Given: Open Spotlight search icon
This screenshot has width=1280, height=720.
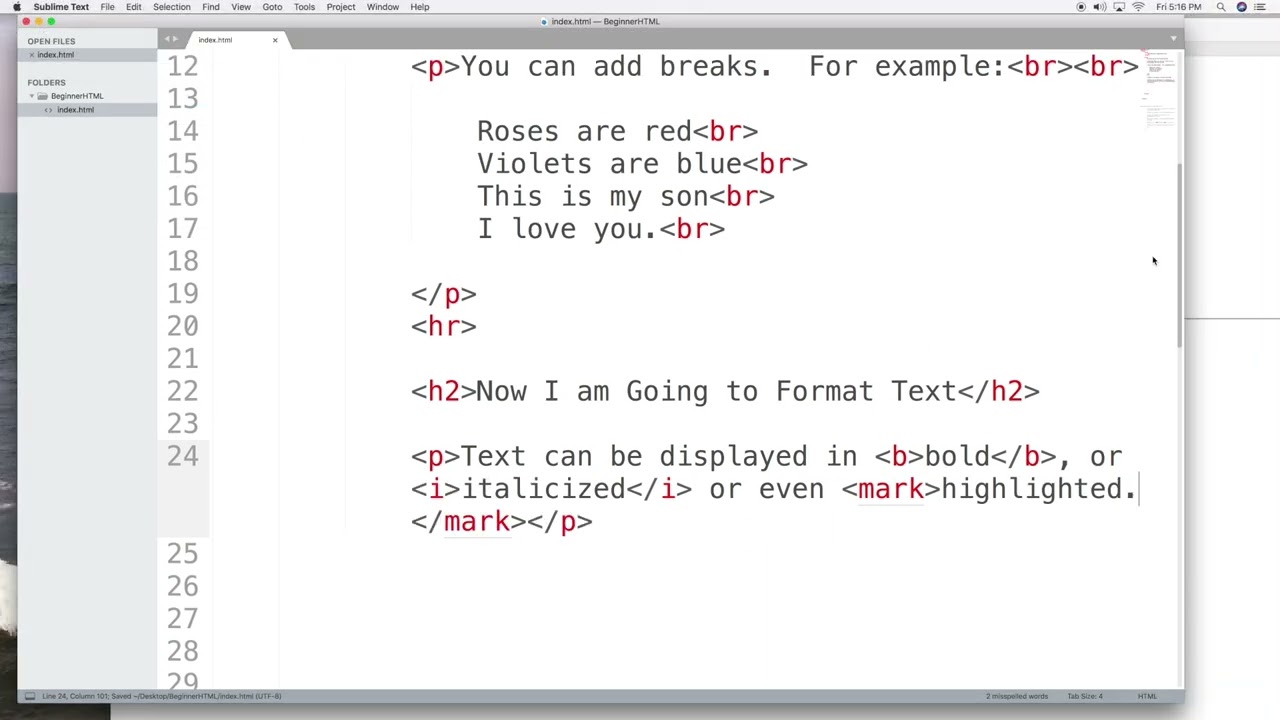Looking at the screenshot, I should (x=1221, y=7).
